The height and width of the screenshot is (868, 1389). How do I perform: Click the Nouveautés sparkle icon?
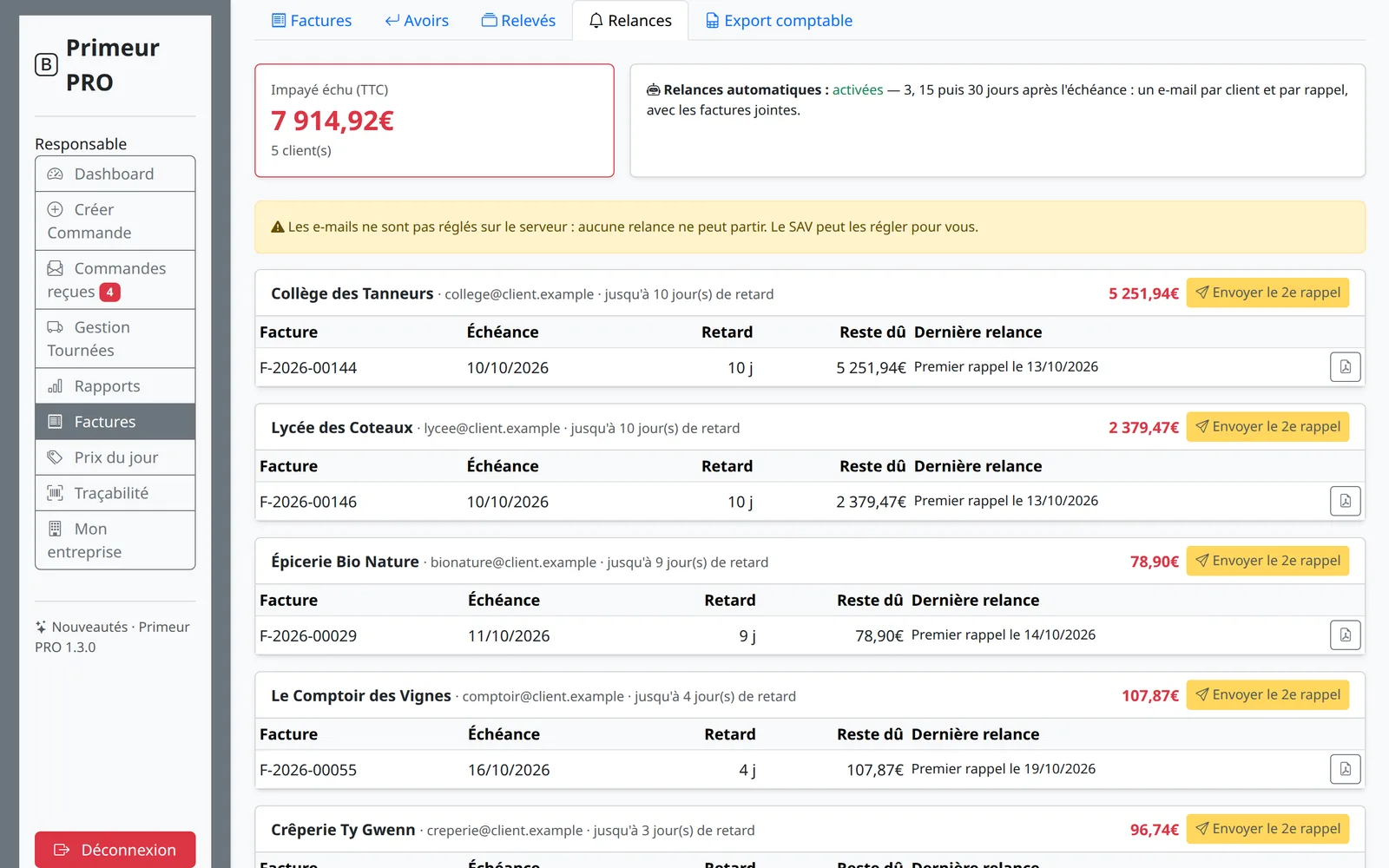point(41,627)
